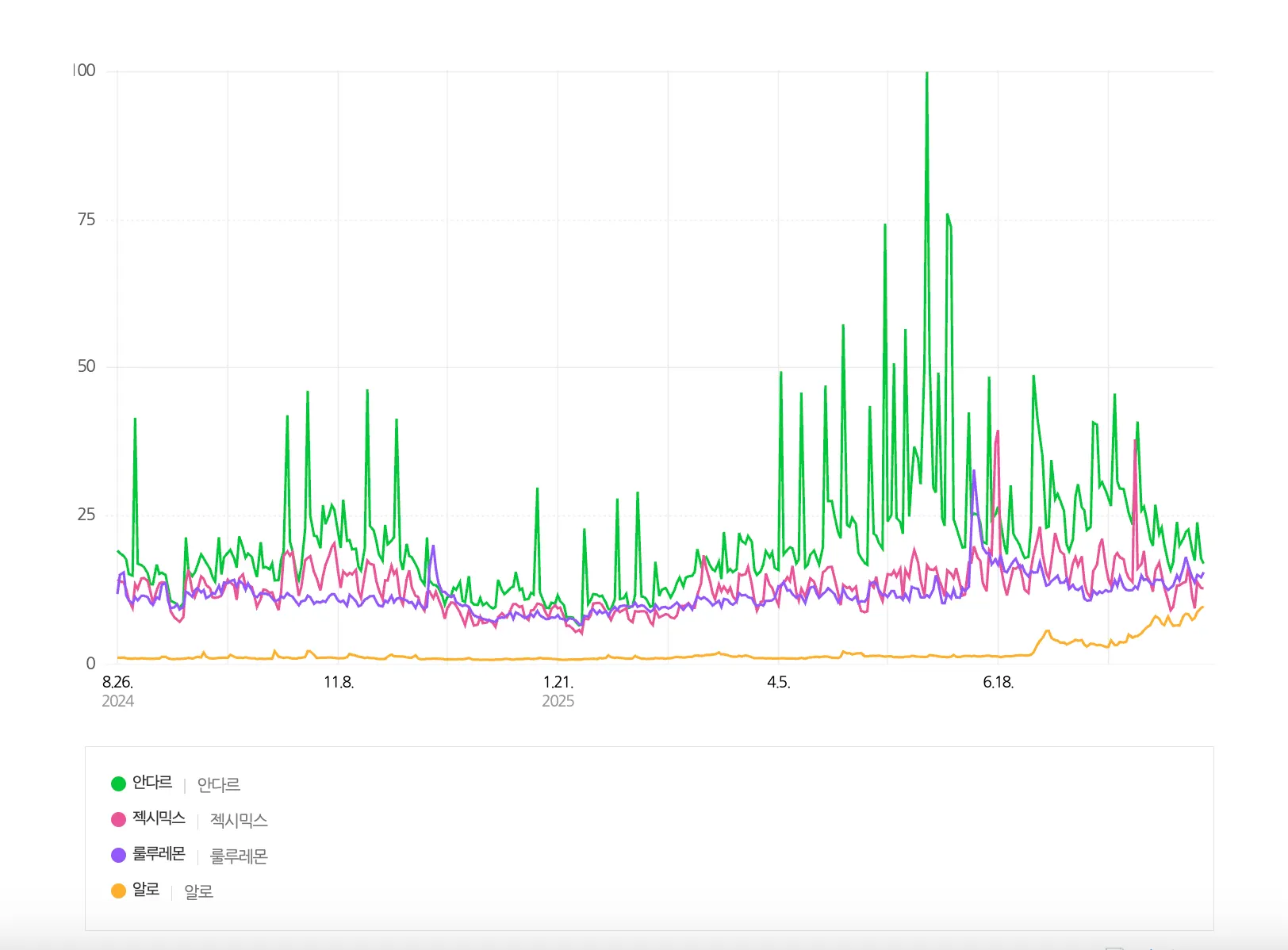Click the 25 y-axis value label
This screenshot has width=1288, height=950.
click(86, 515)
